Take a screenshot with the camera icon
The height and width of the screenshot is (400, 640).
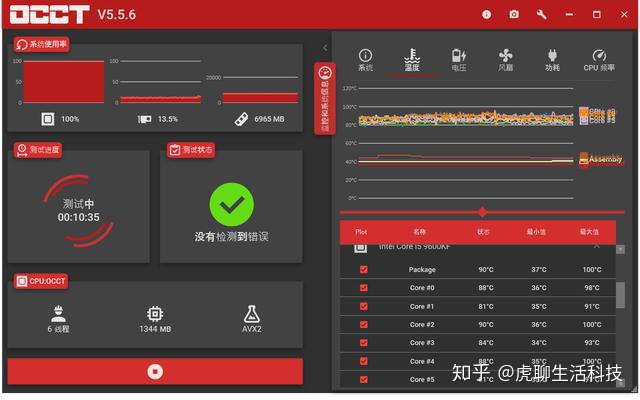(x=514, y=15)
